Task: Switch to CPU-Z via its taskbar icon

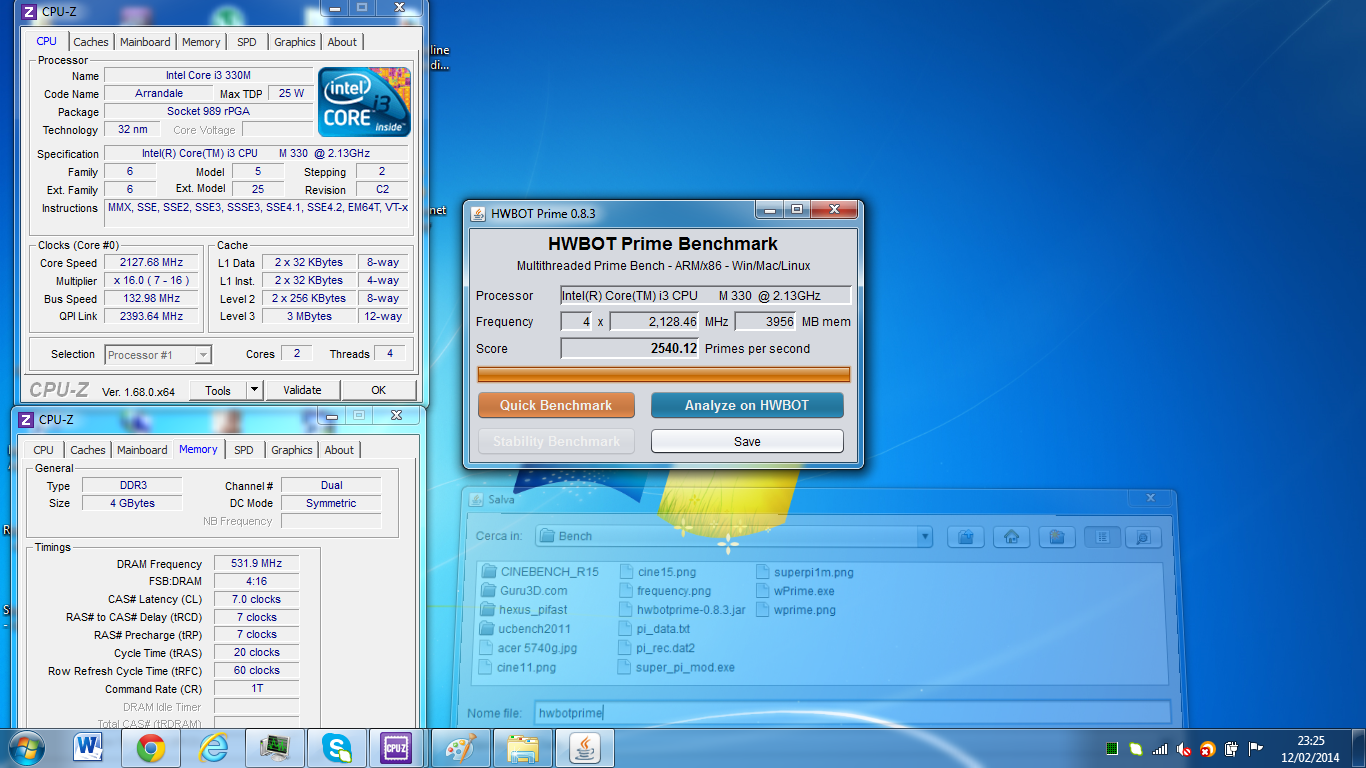Action: point(398,748)
